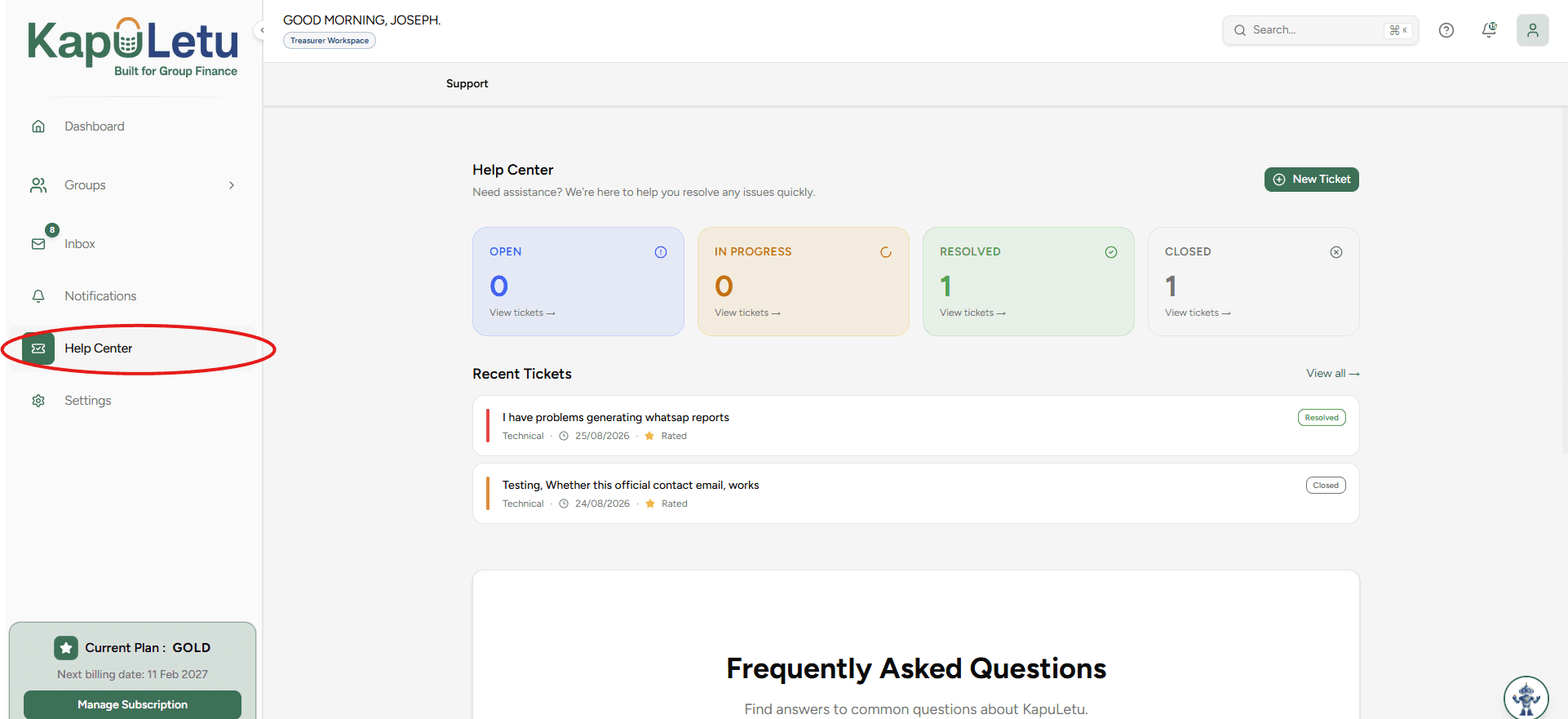Click the Resolved status badge
Image resolution: width=1568 pixels, height=719 pixels.
pos(1322,418)
